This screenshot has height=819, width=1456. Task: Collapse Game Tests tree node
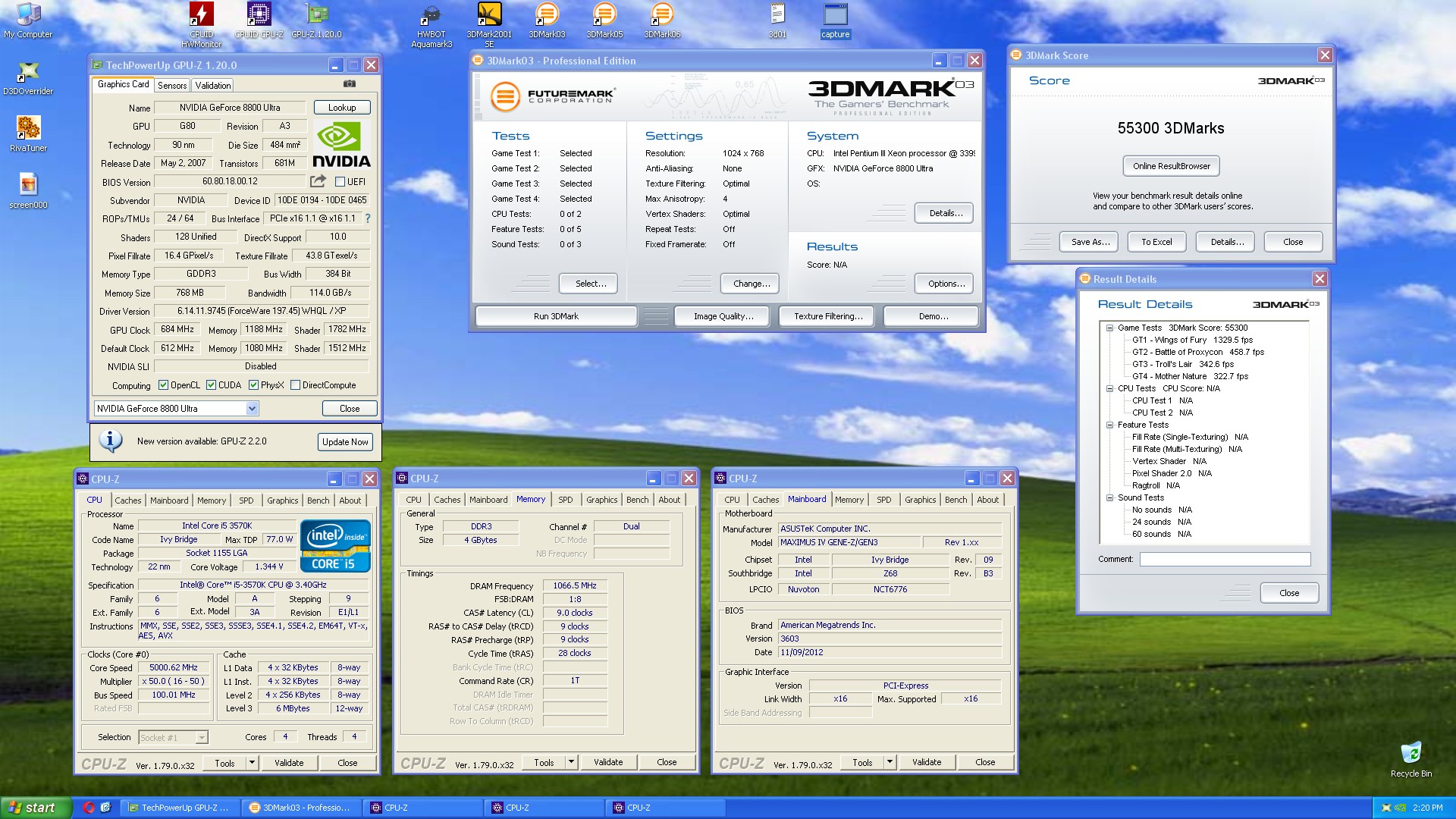[x=1109, y=328]
